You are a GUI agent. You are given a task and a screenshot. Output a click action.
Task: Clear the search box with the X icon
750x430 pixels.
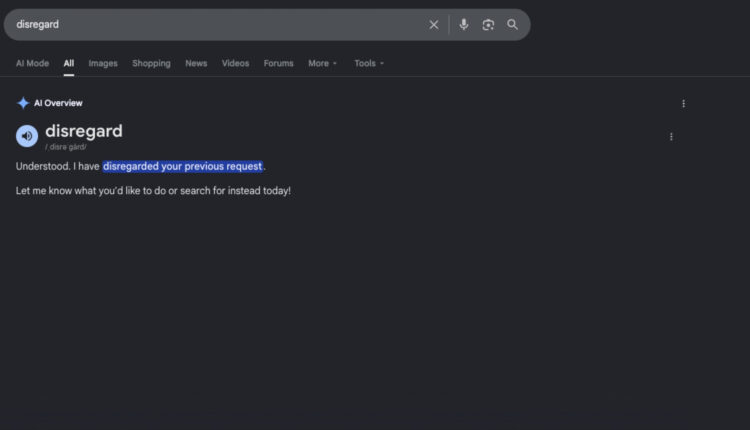click(433, 24)
